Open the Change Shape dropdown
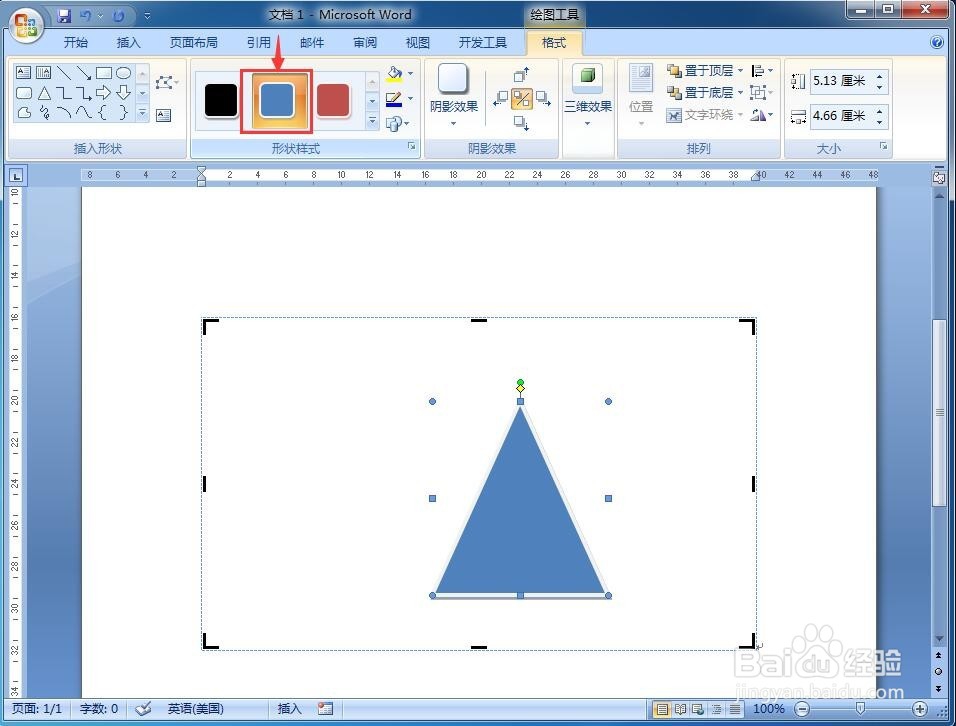The width and height of the screenshot is (956, 726). point(398,124)
